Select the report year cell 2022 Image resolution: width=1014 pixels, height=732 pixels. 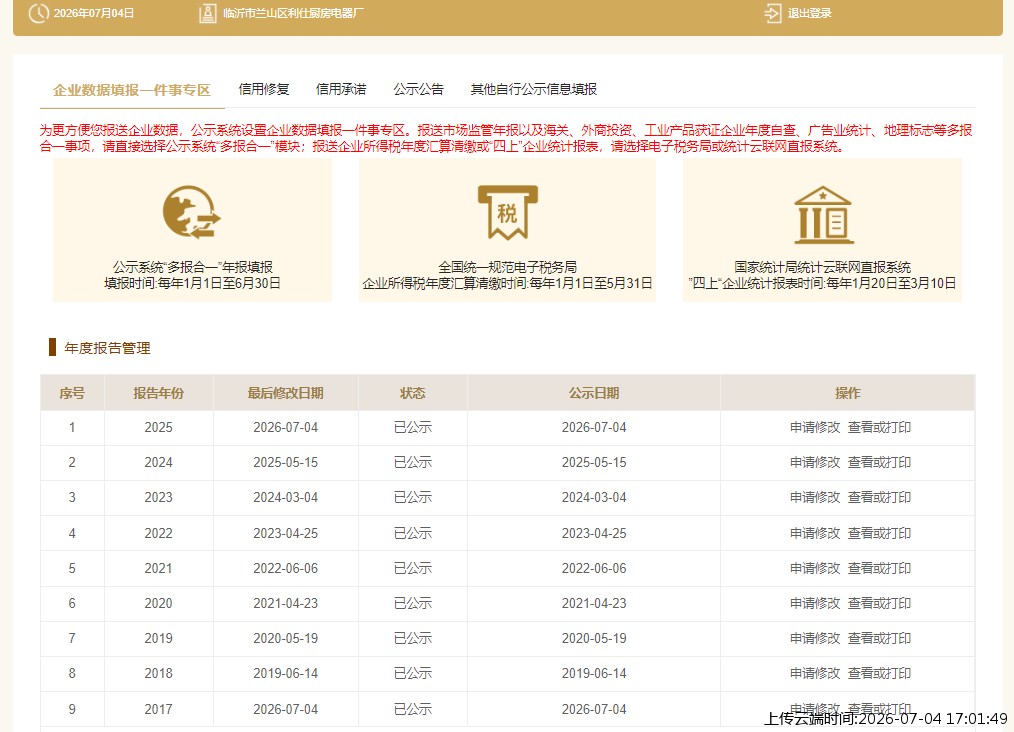tap(158, 533)
